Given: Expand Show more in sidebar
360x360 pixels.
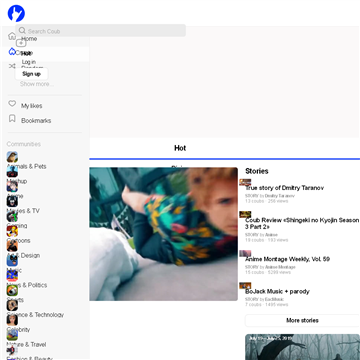Looking at the screenshot, I should (37, 84).
